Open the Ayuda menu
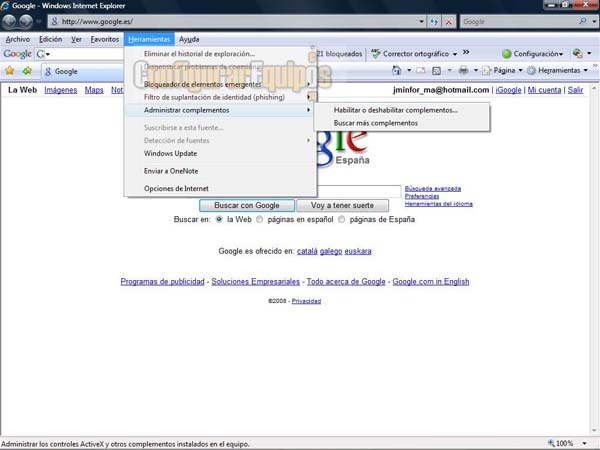 189,39
